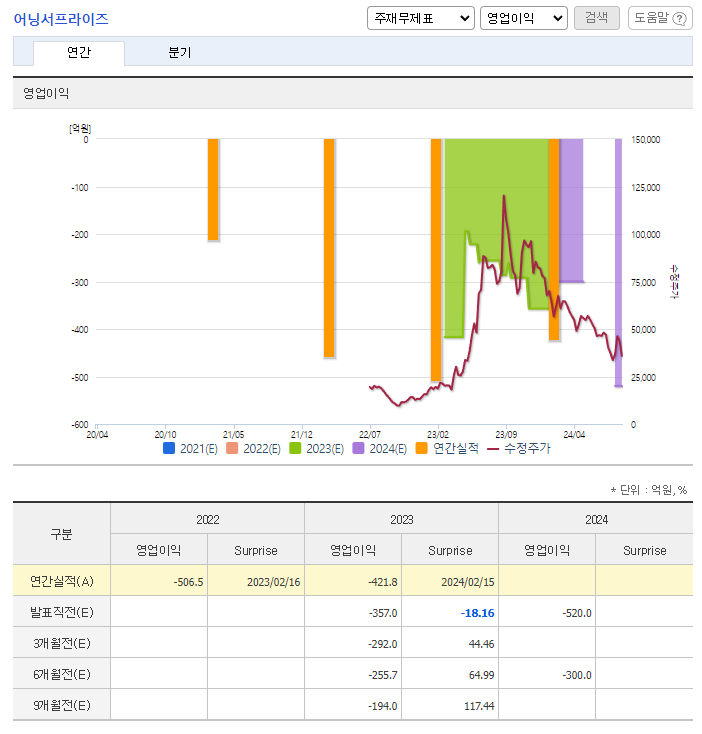The width and height of the screenshot is (702, 734).
Task: Click the 수정주가 price line peak
Action: 504,196
